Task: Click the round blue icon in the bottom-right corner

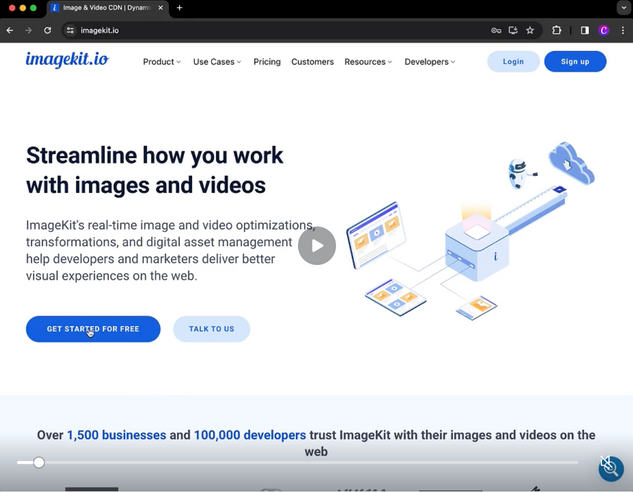Action: coord(610,467)
